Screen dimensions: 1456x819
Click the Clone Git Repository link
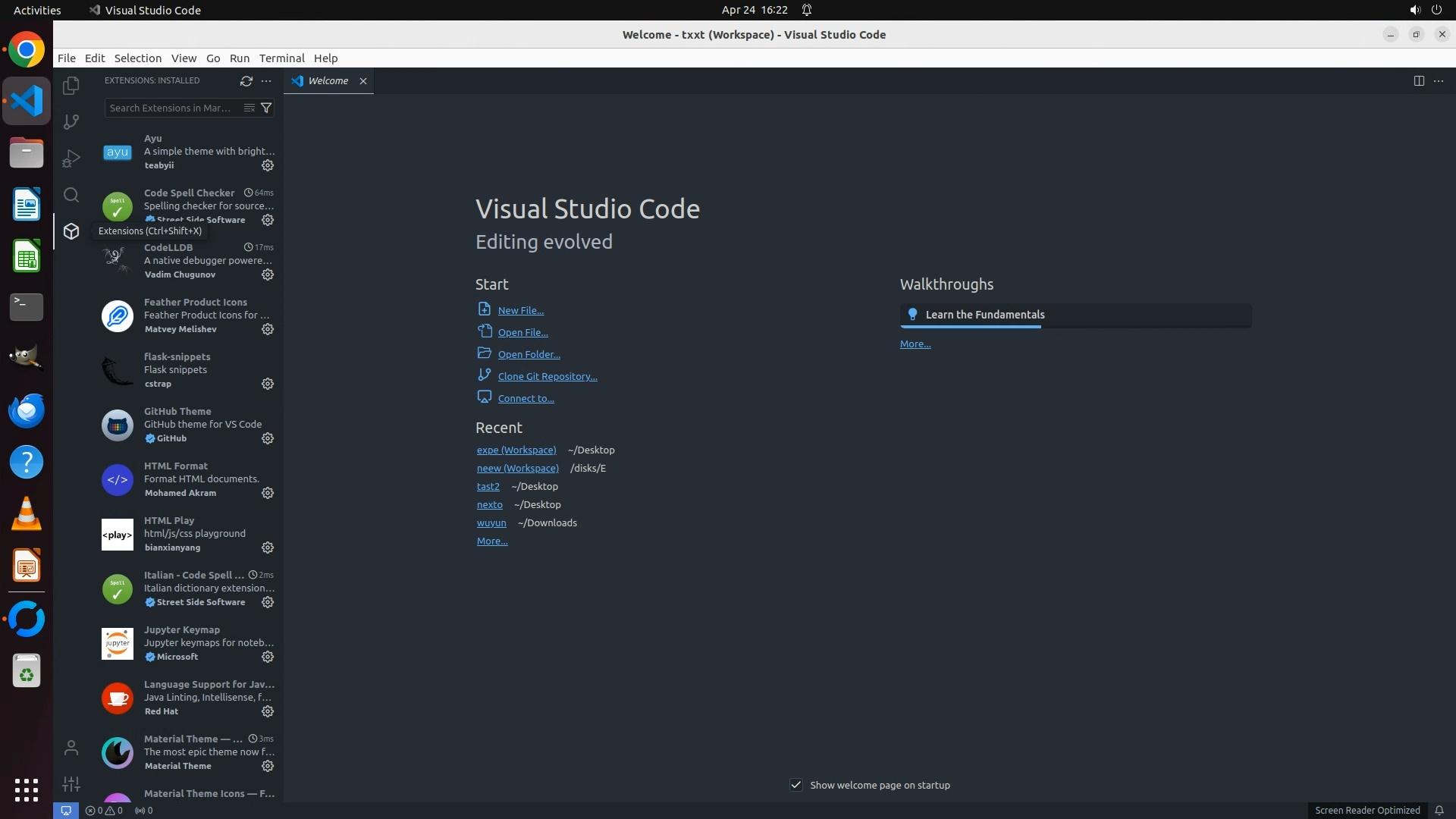pyautogui.click(x=547, y=376)
